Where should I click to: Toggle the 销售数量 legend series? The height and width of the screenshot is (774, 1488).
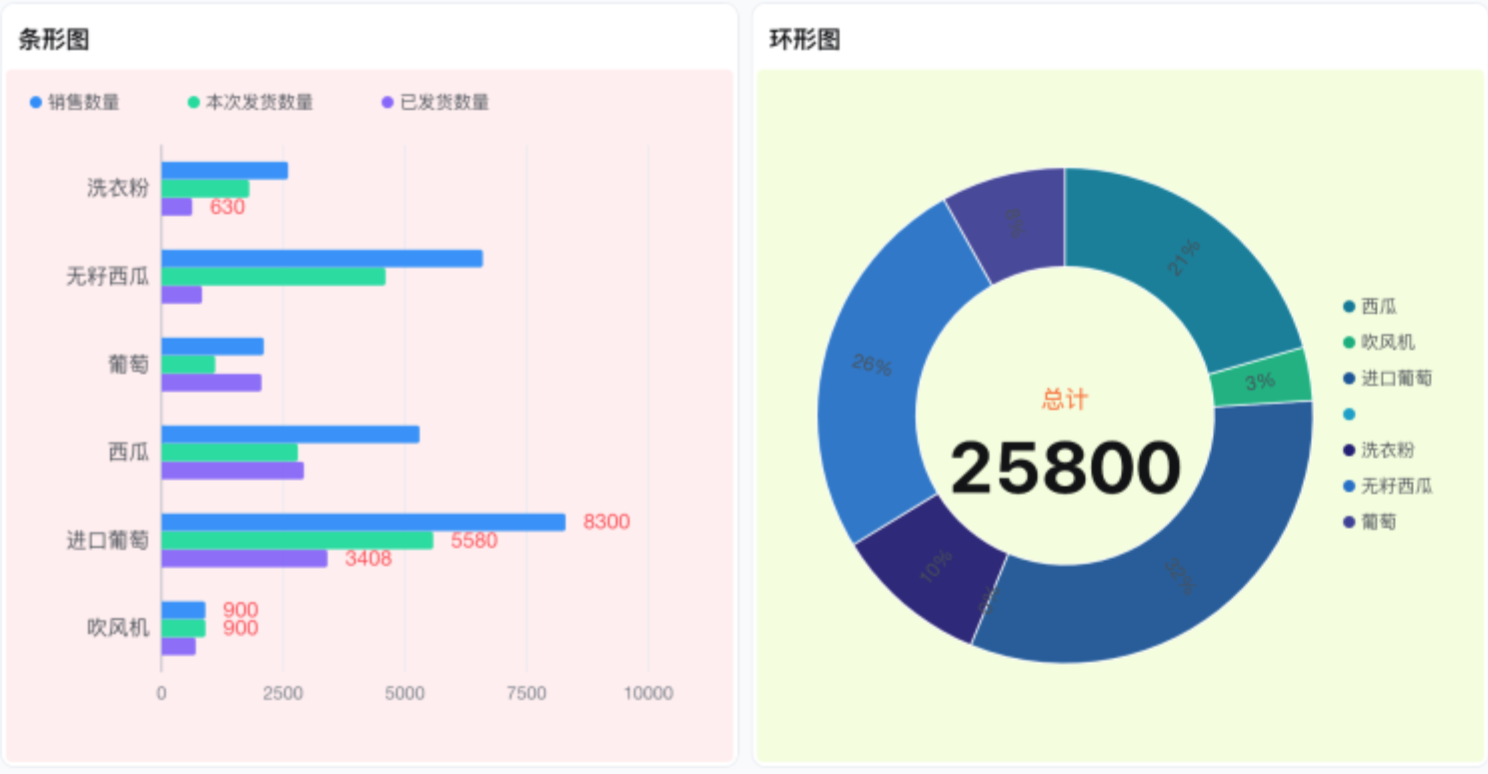(75, 102)
